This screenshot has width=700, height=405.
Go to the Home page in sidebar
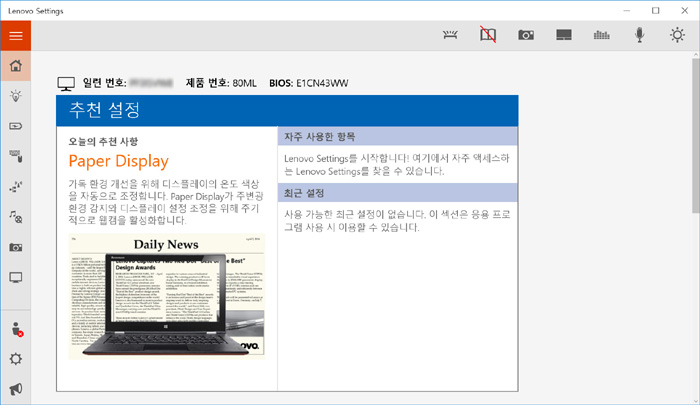click(16, 66)
